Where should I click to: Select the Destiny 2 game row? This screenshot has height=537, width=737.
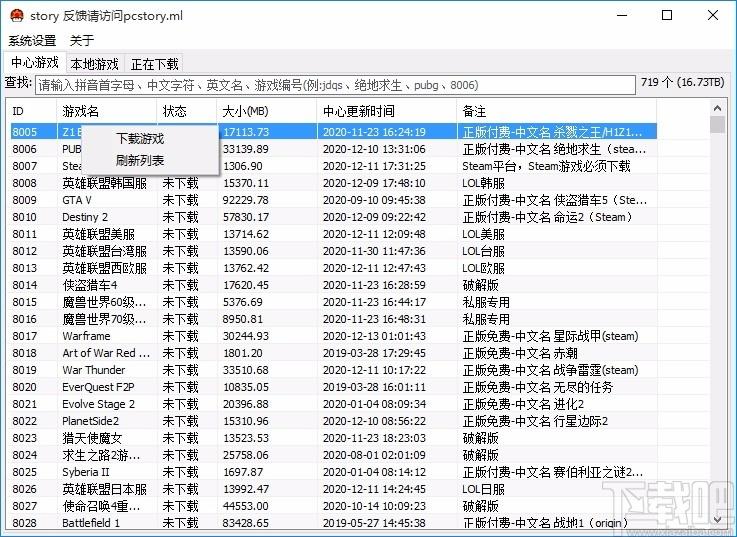[x=333, y=217]
